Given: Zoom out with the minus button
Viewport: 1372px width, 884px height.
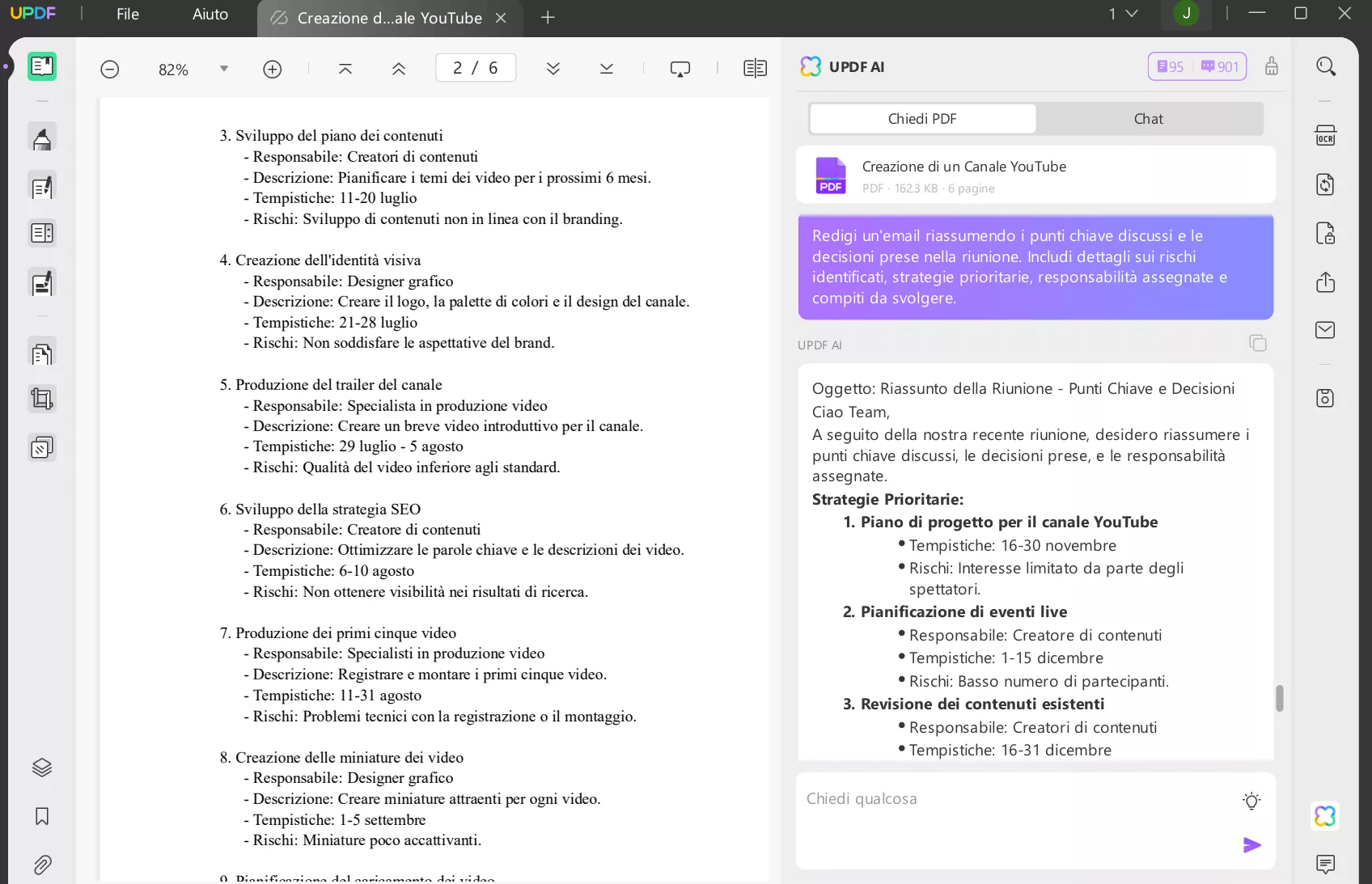Looking at the screenshot, I should point(110,70).
